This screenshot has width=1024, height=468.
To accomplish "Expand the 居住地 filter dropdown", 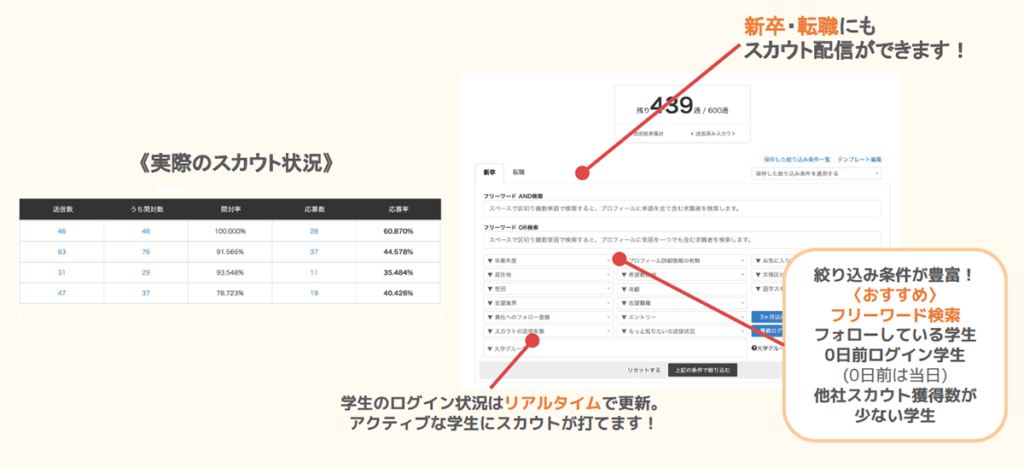I will coord(546,274).
